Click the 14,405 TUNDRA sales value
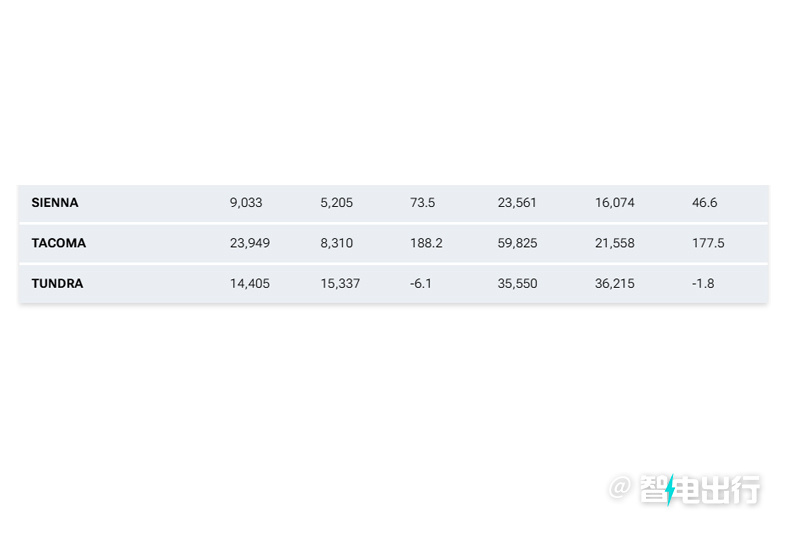800x533 pixels. click(249, 283)
